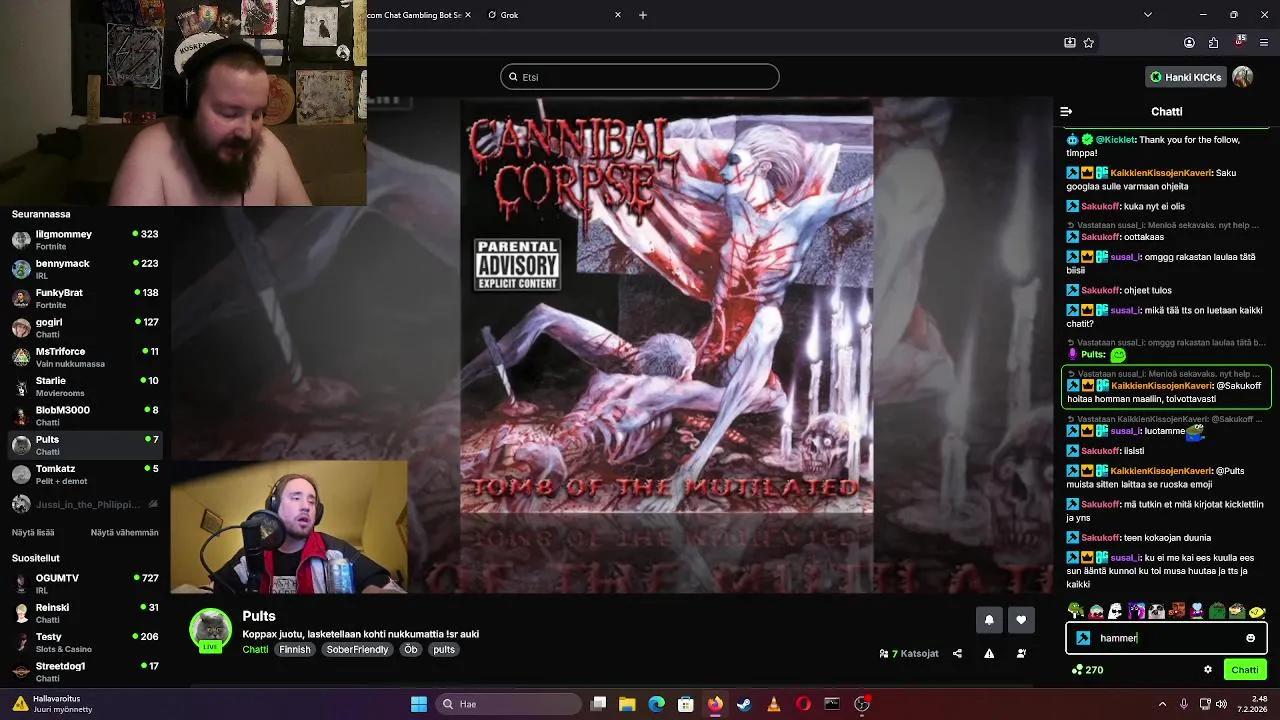Viewport: 1280px width, 720px height.
Task: Open the browser tab list dropdown arrow
Action: click(x=1147, y=15)
